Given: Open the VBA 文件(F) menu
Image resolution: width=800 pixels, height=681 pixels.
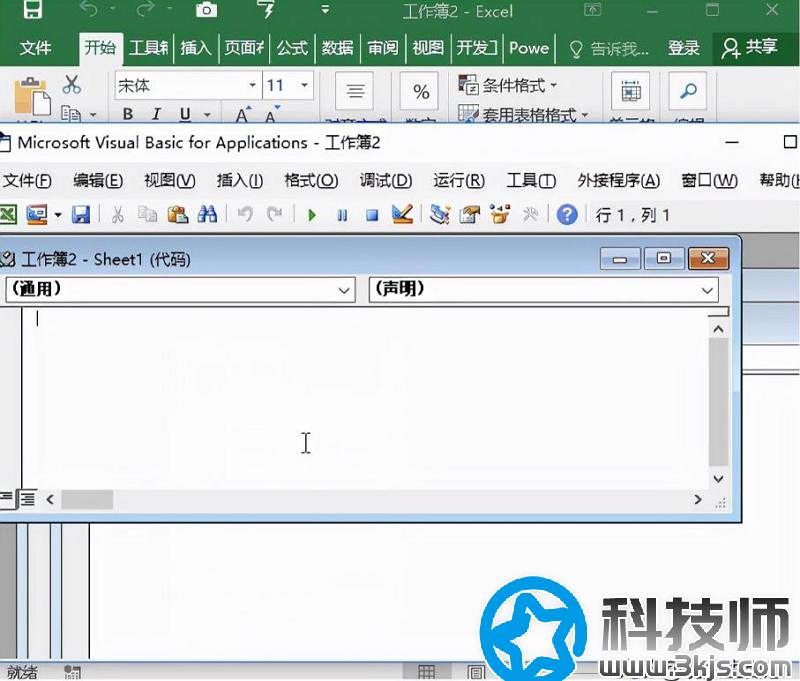Looking at the screenshot, I should (27, 180).
